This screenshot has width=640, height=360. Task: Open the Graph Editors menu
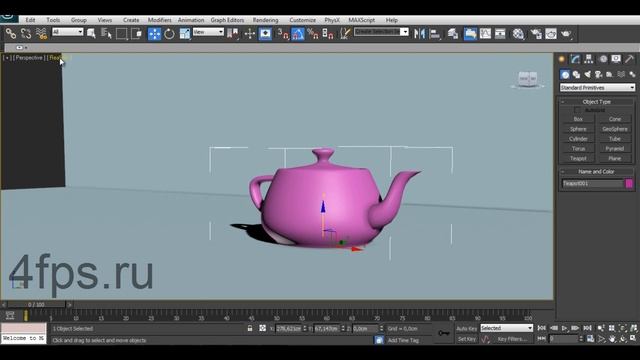(x=227, y=20)
